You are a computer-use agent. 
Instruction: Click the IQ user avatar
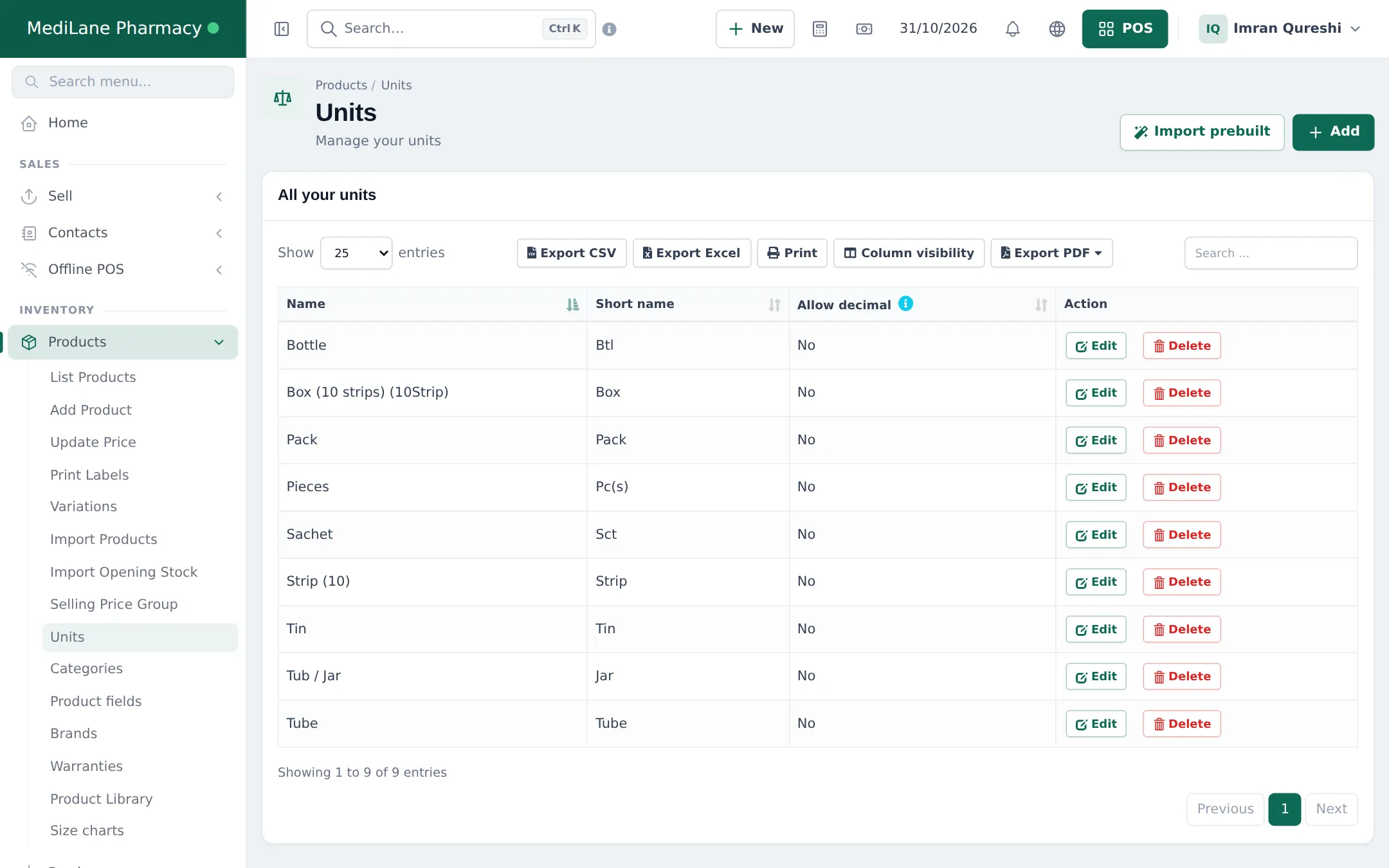1213,29
